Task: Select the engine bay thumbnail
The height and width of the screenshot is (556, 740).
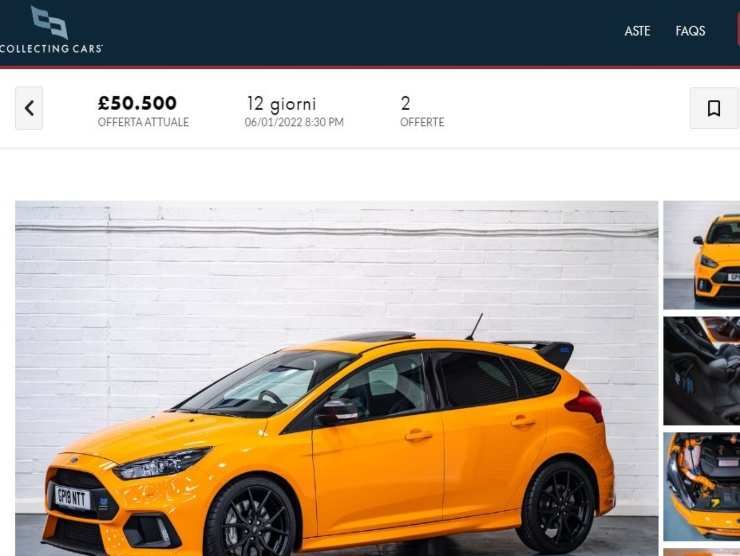Action: (x=702, y=487)
